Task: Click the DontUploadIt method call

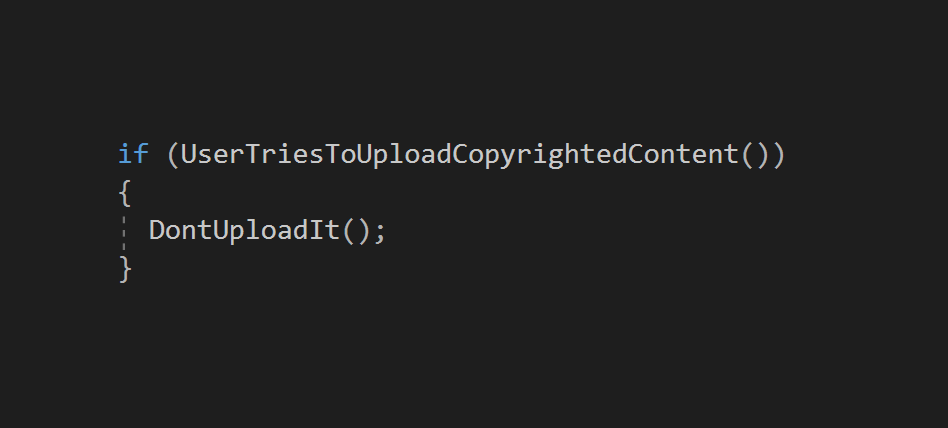Action: coord(244,231)
